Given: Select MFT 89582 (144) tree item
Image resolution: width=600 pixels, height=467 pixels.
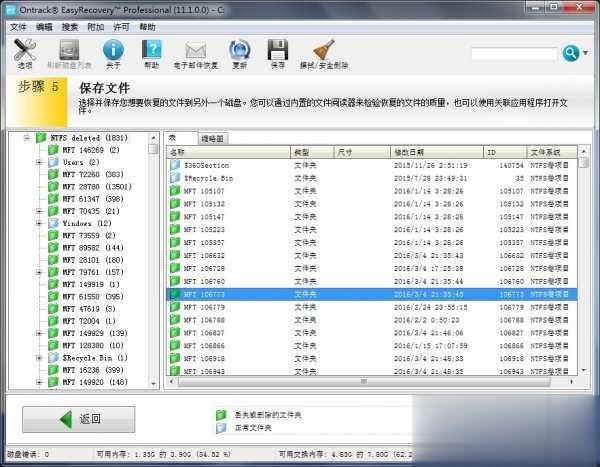Looking at the screenshot, I should point(93,248).
